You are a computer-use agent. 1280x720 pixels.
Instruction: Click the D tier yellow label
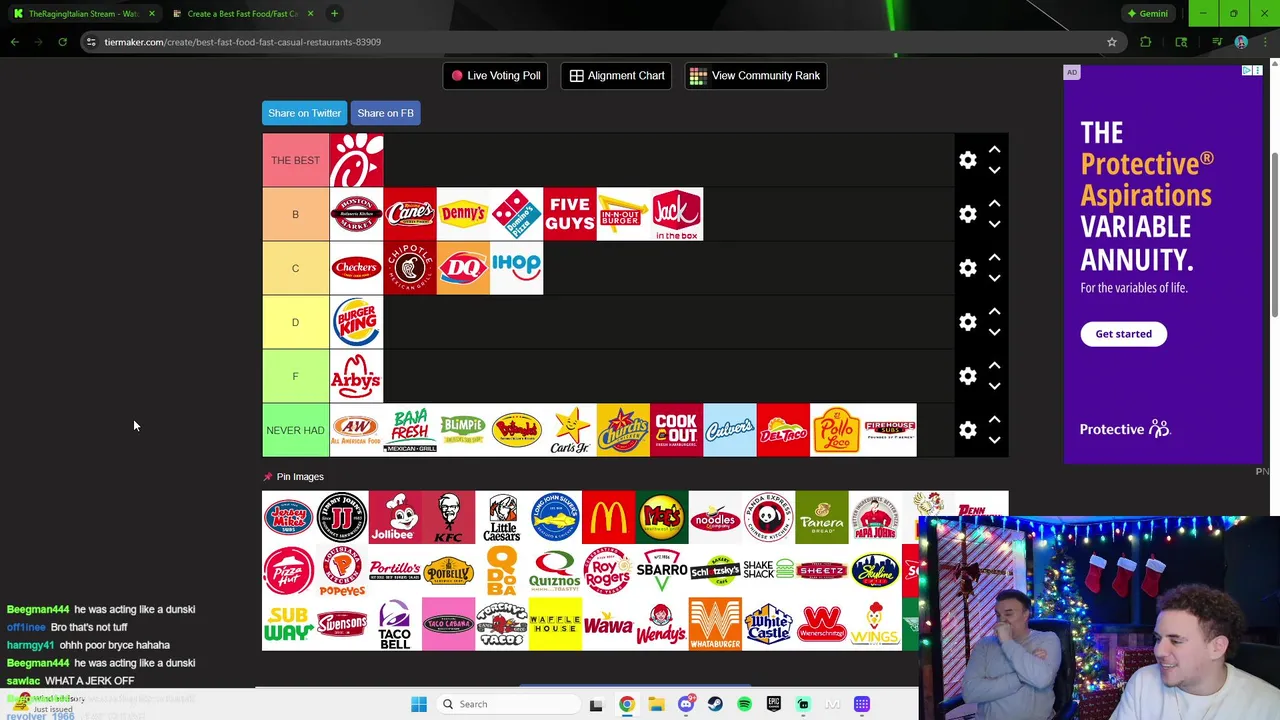tap(295, 322)
